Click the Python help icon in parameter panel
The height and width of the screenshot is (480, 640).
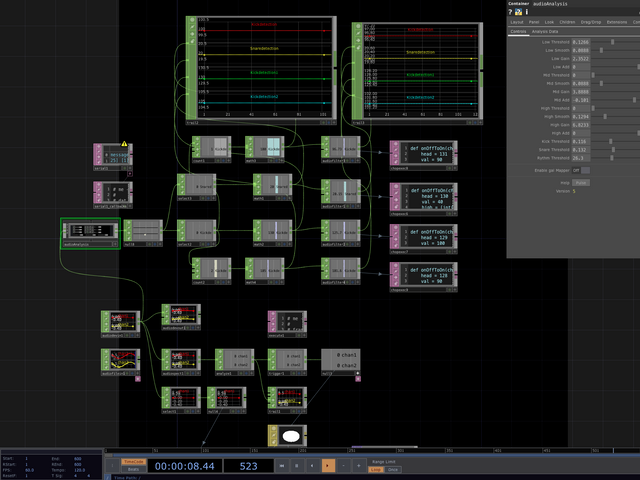coord(519,12)
